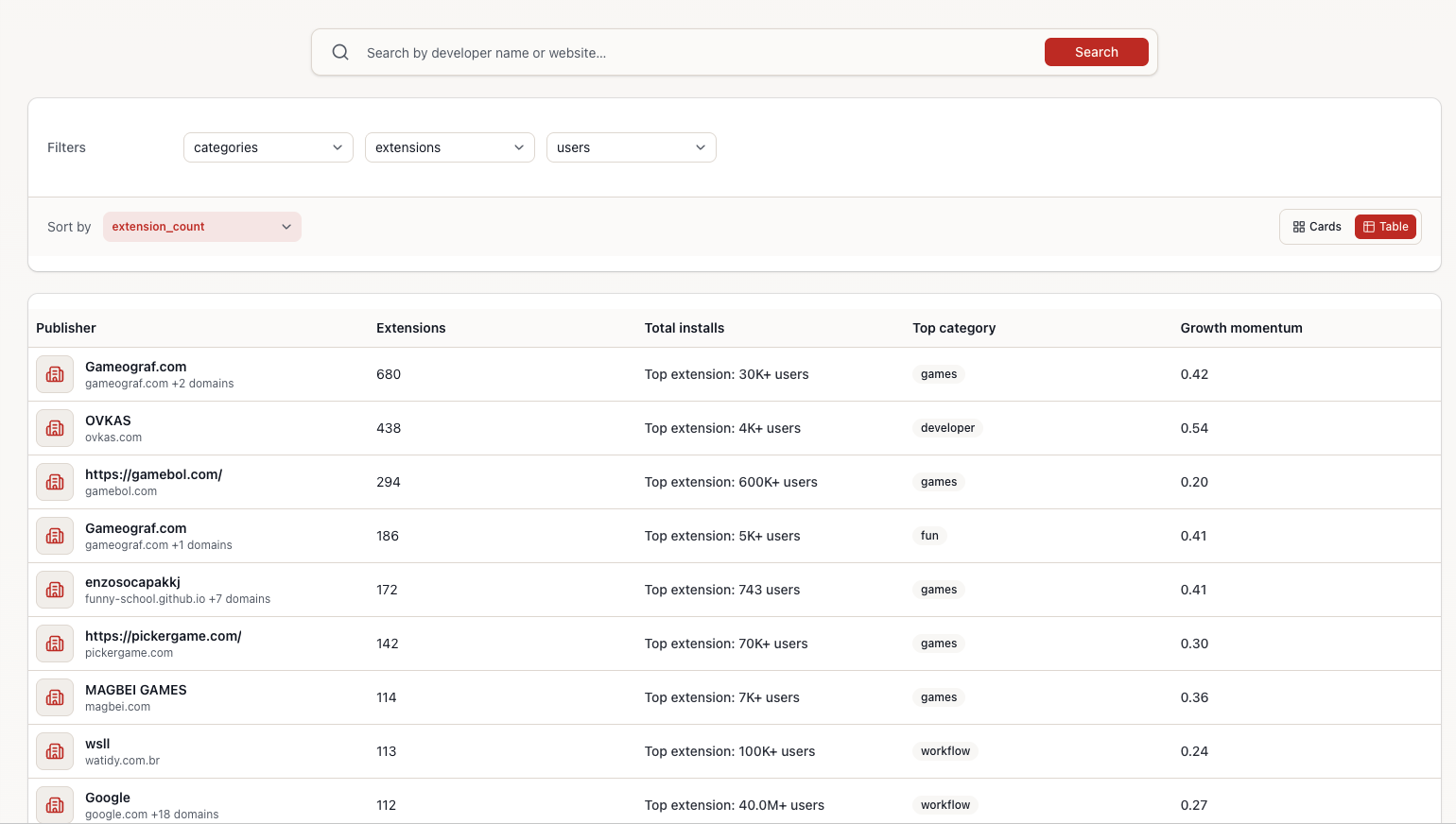Click "magbei.com" domain text
This screenshot has height=824, width=1456.
click(117, 707)
